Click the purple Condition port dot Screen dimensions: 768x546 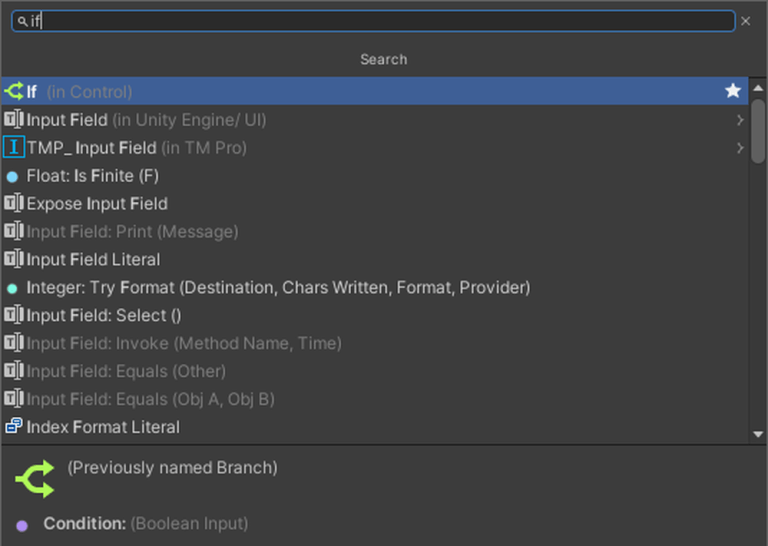[22, 524]
